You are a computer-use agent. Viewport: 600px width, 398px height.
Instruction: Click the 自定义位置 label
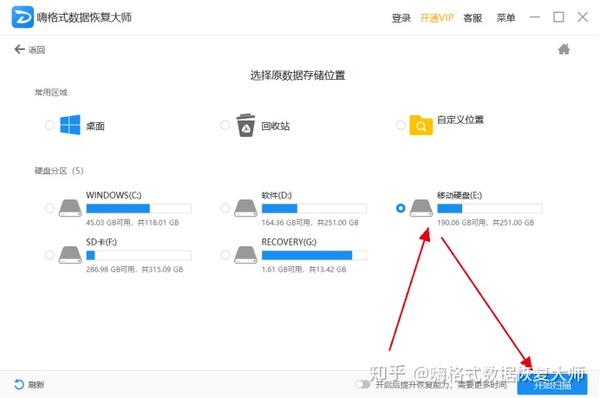click(460, 119)
